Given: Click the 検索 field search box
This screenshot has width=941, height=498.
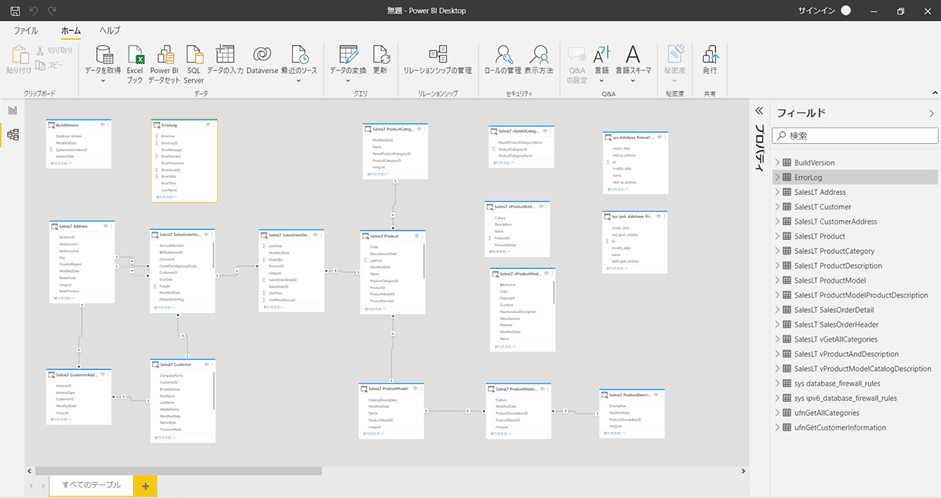Looking at the screenshot, I should click(855, 136).
